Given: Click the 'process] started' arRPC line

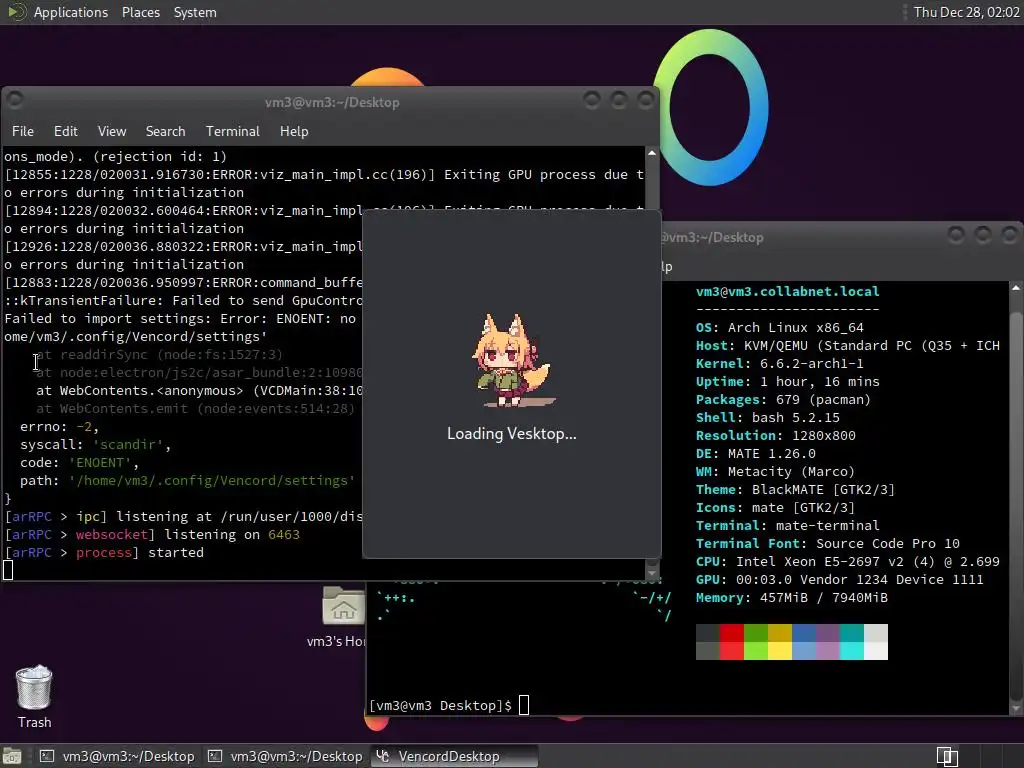Looking at the screenshot, I should [104, 552].
